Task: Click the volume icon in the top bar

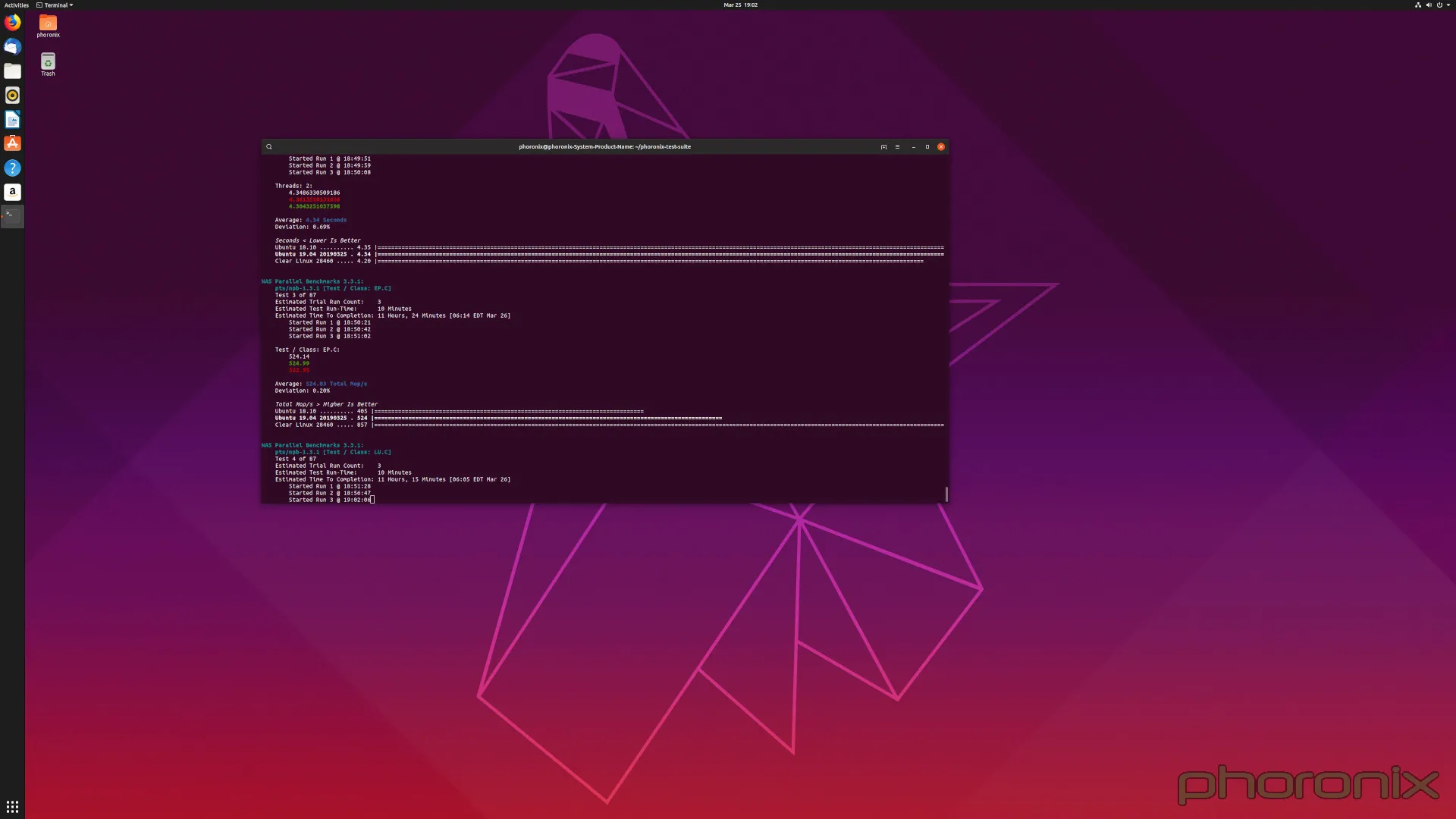Action: pyautogui.click(x=1429, y=5)
